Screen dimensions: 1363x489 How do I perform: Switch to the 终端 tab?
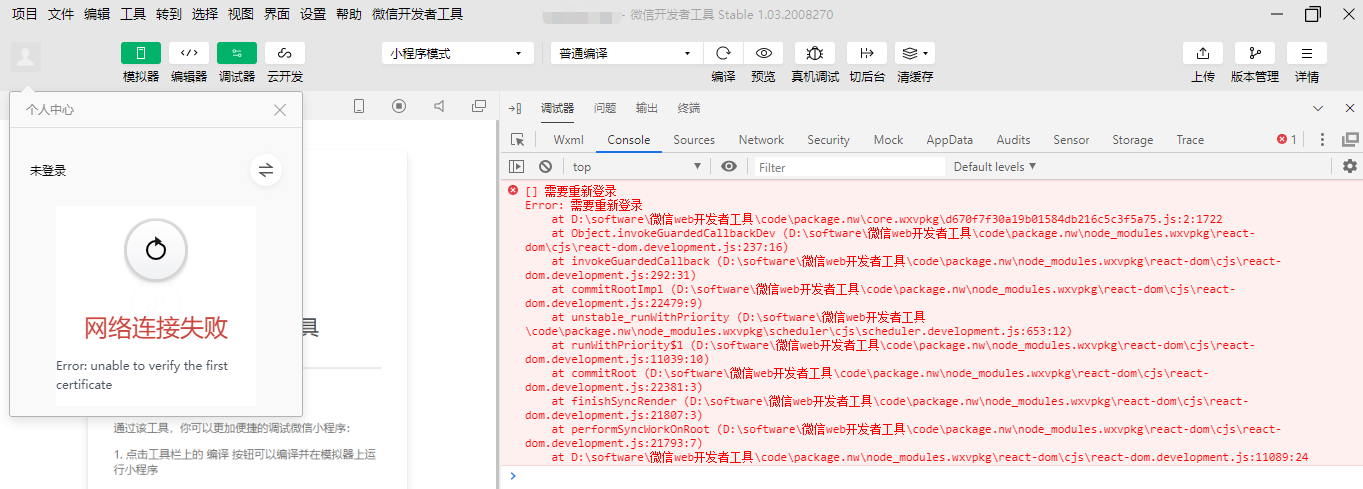click(x=689, y=108)
